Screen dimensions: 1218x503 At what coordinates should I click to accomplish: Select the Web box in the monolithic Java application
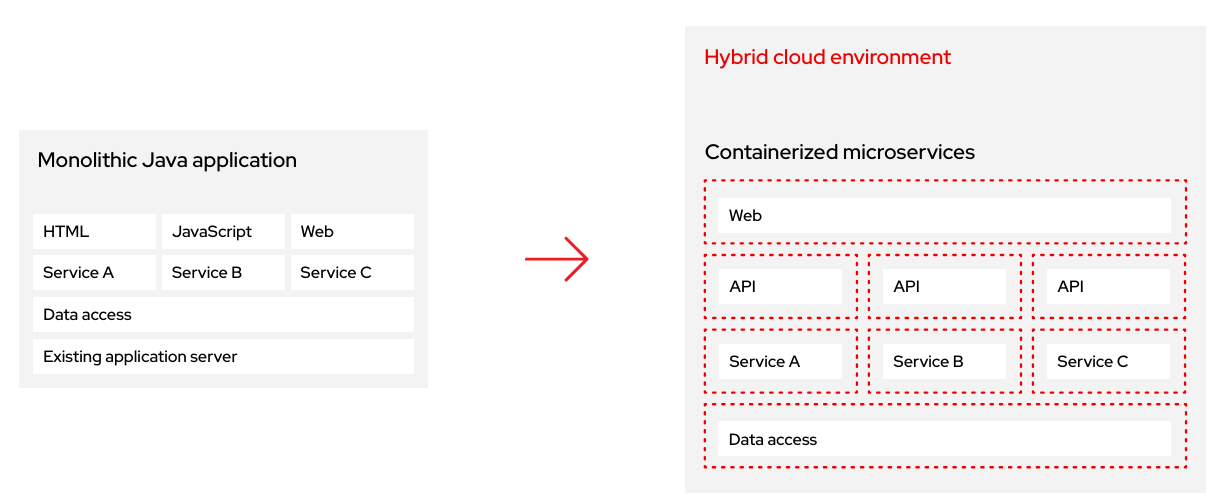coord(352,231)
